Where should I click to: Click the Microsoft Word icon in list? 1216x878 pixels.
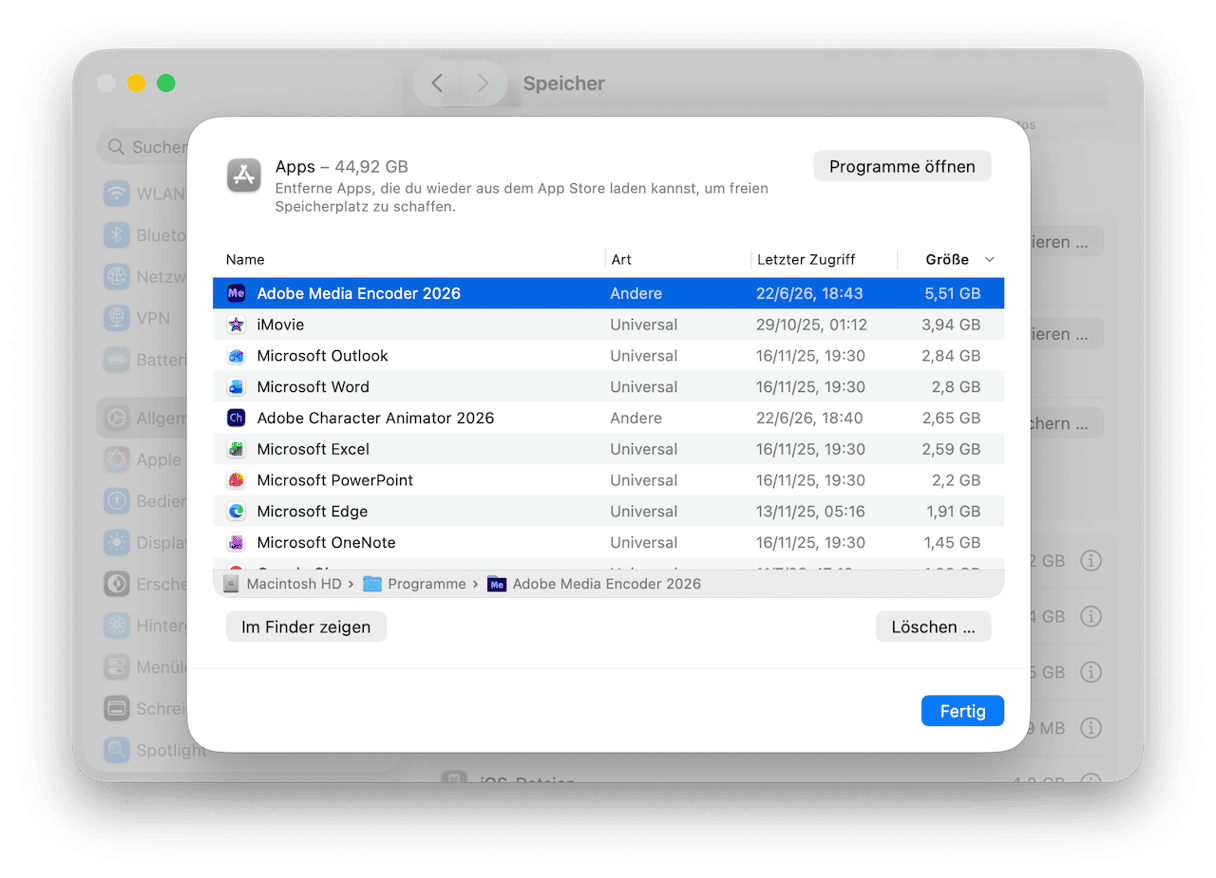coord(236,387)
